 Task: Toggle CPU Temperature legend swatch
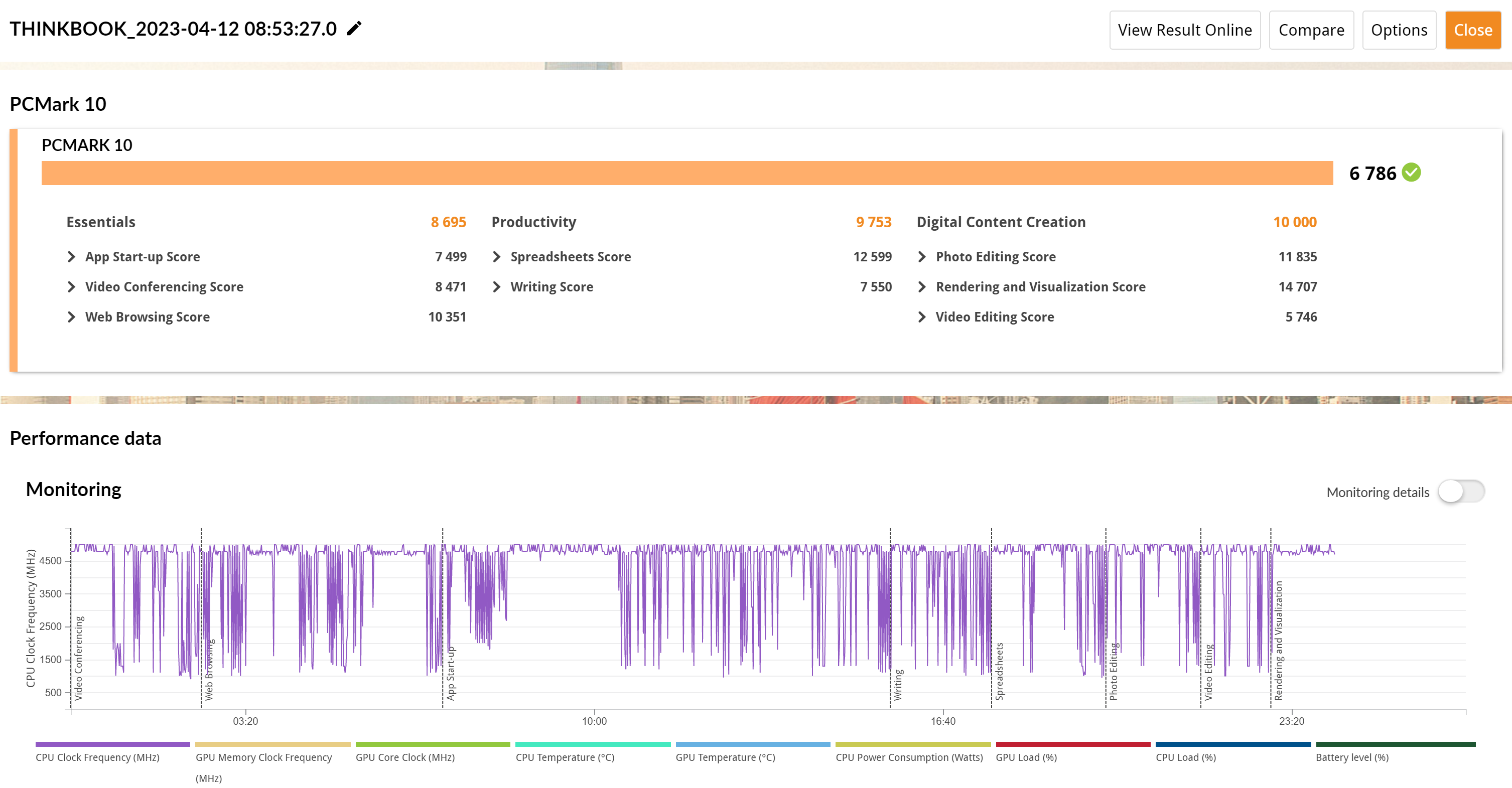[x=593, y=744]
